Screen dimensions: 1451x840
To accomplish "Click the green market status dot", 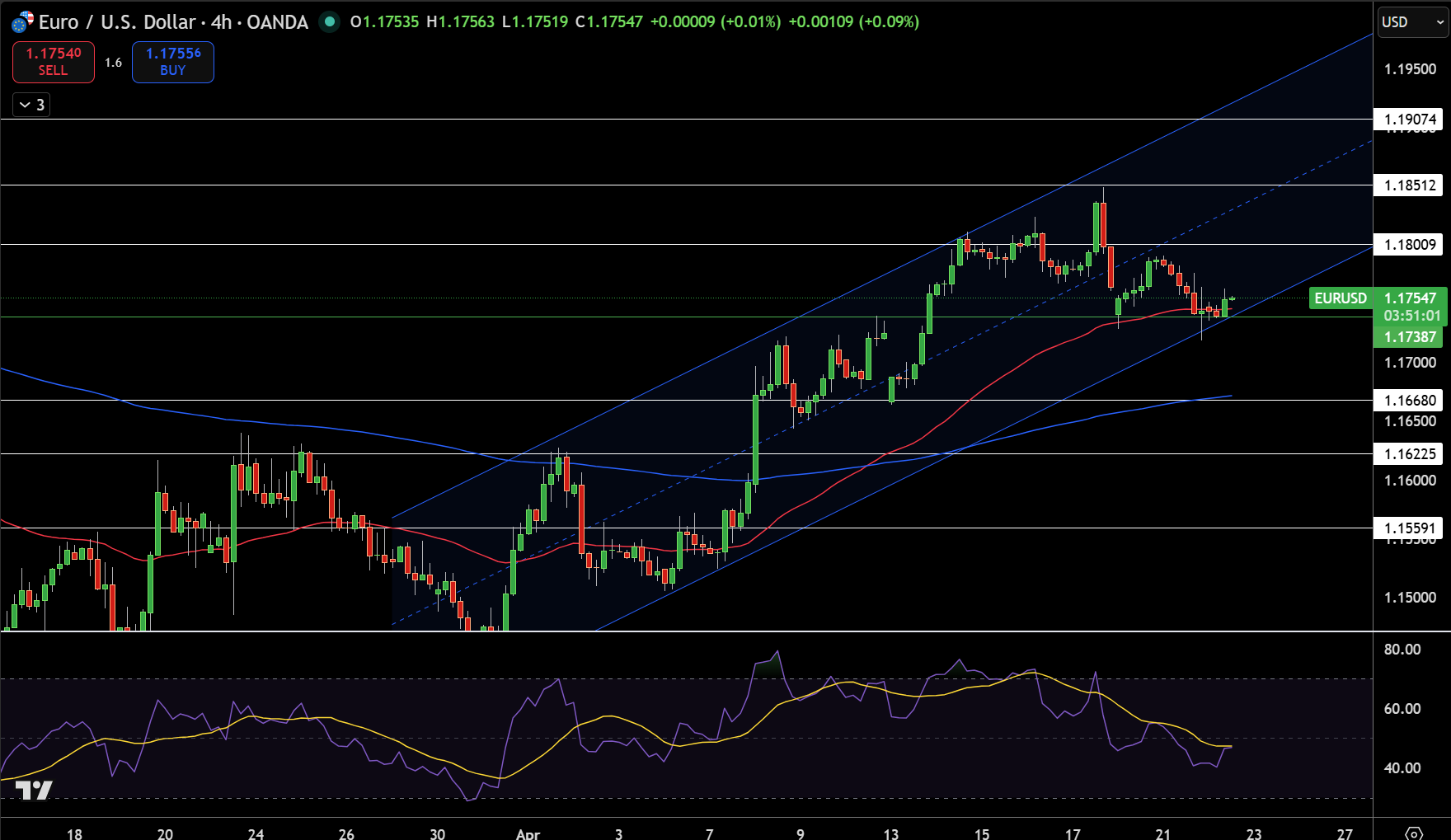I will (x=330, y=22).
